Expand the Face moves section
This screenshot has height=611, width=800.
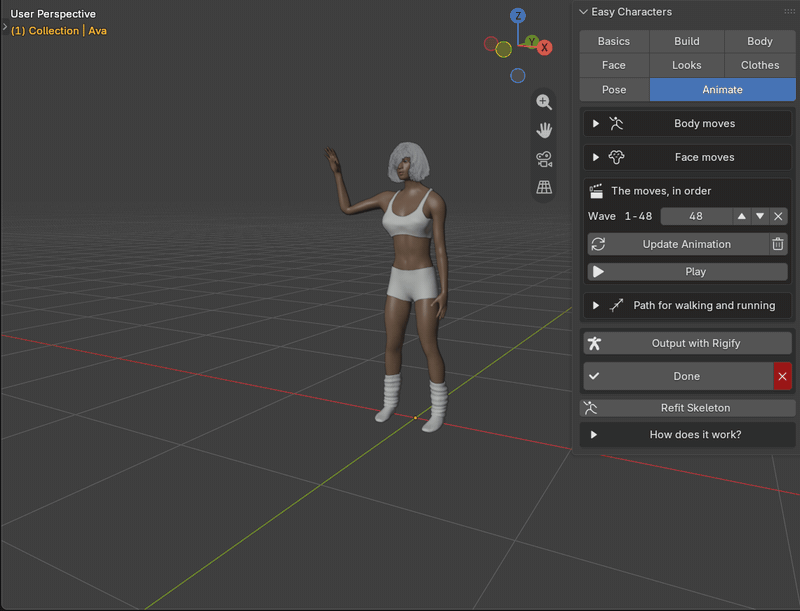[687, 157]
